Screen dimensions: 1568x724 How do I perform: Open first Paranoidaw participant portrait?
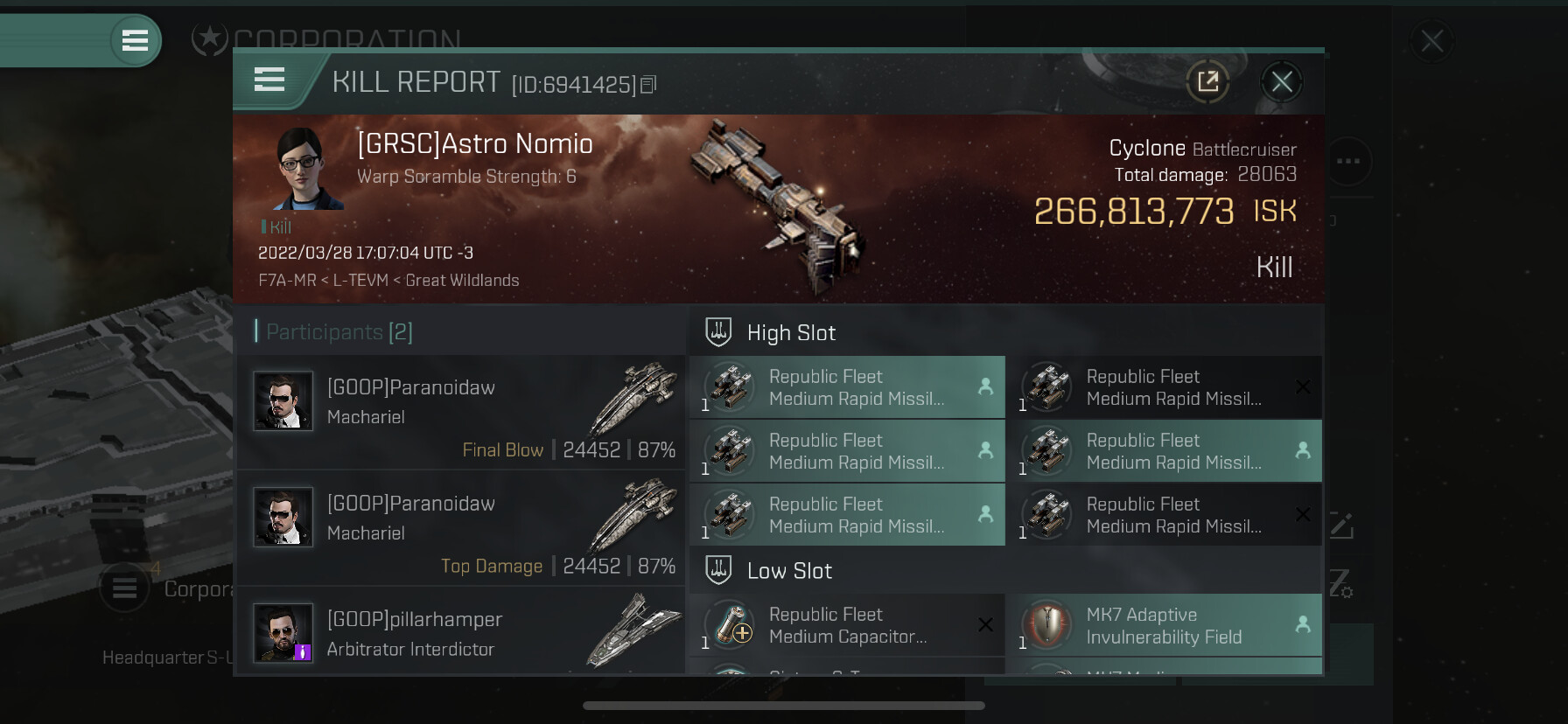283,400
